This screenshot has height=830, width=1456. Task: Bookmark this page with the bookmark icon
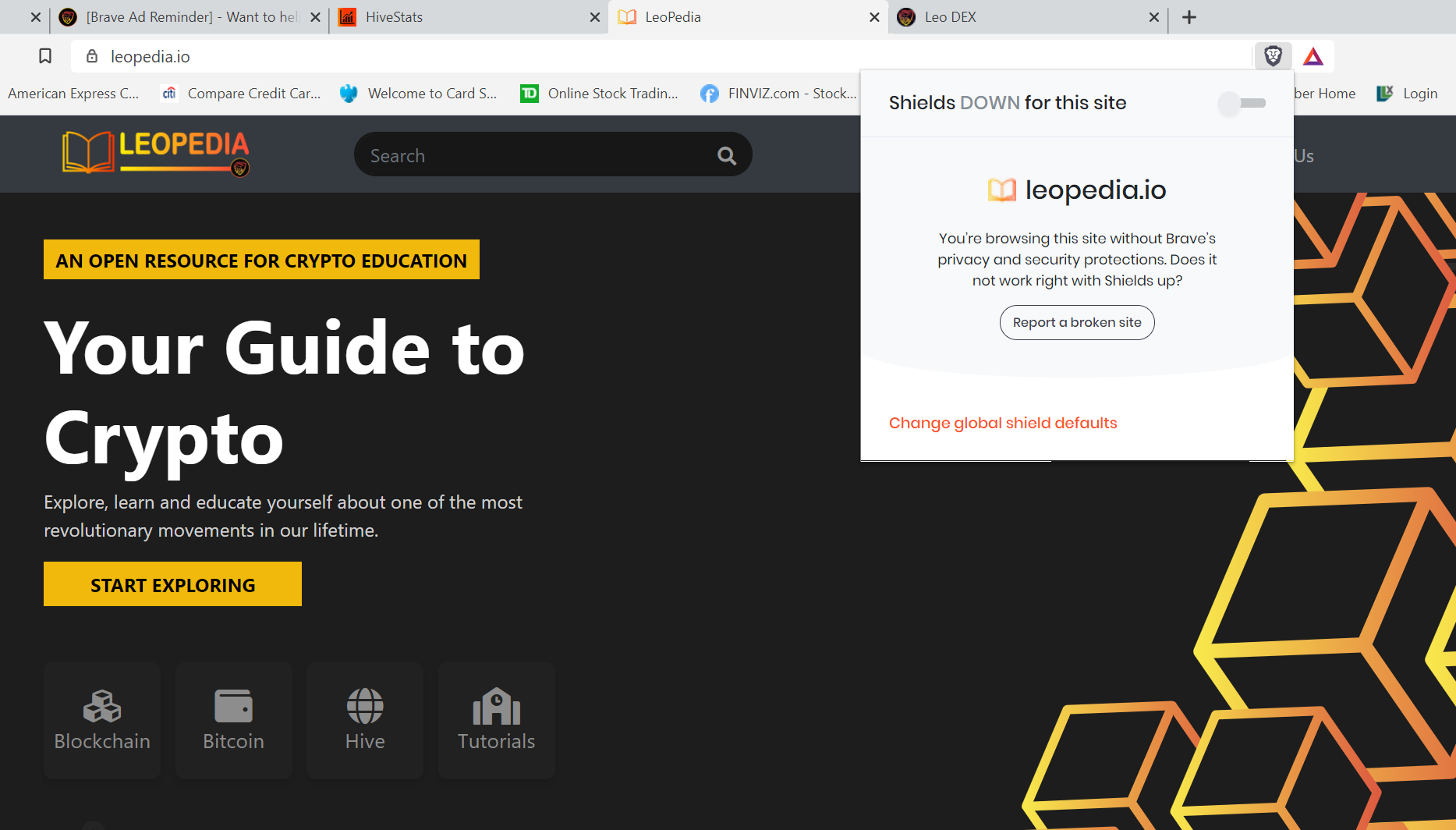[x=45, y=56]
